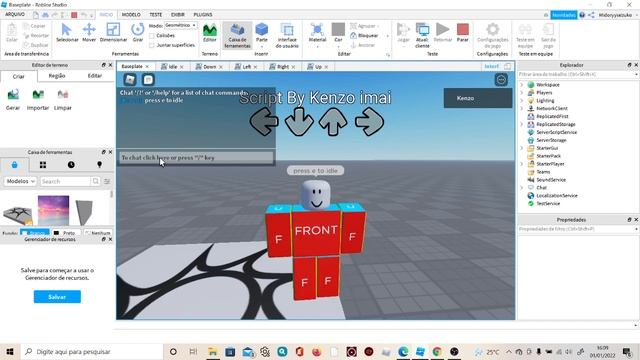Expand the Players tree node
This screenshot has width=640, height=360.
[522, 93]
